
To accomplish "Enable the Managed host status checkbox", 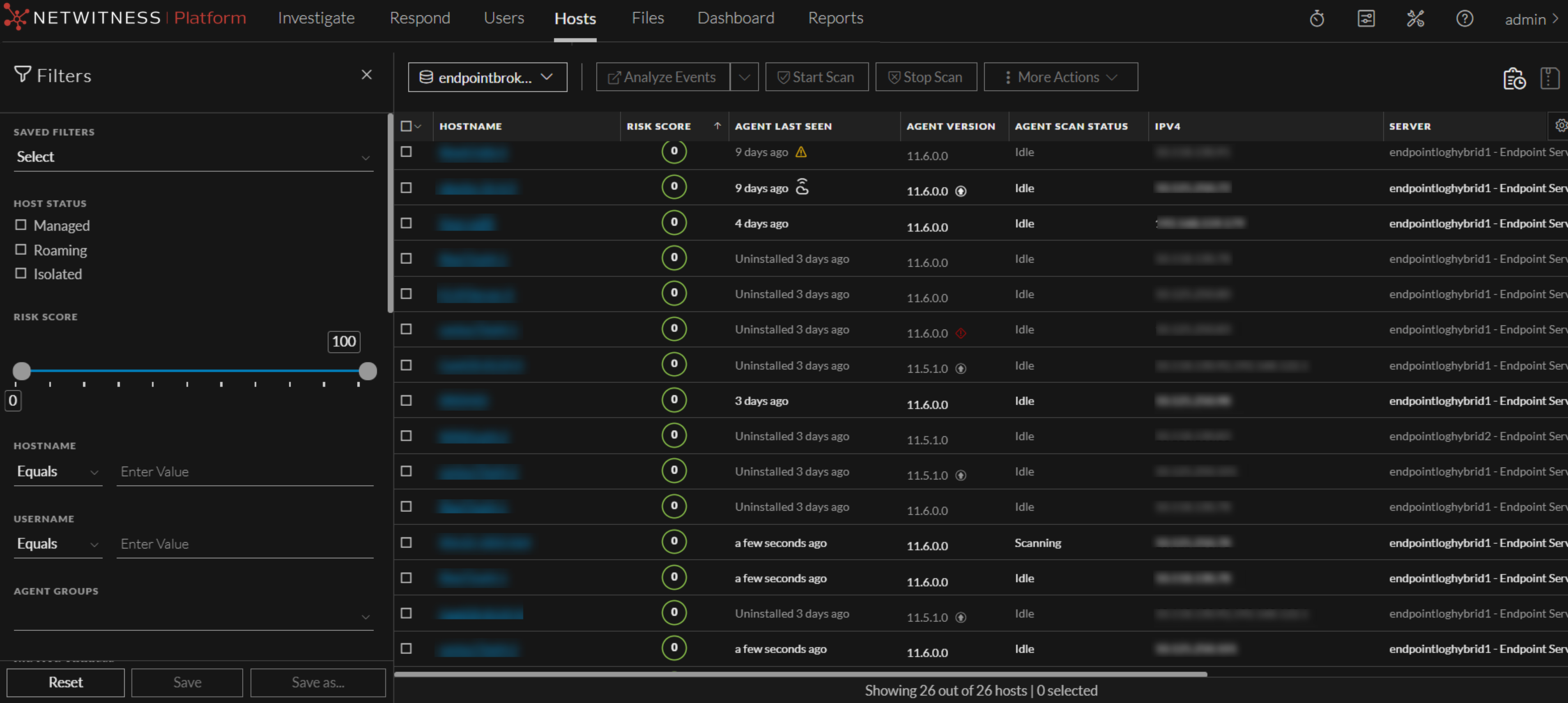I will [x=20, y=225].
